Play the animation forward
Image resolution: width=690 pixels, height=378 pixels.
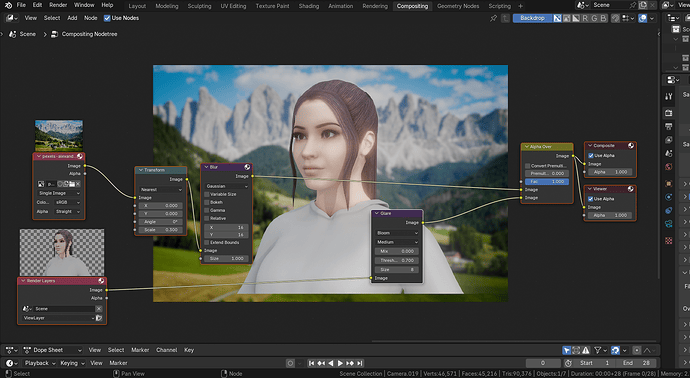(340, 363)
